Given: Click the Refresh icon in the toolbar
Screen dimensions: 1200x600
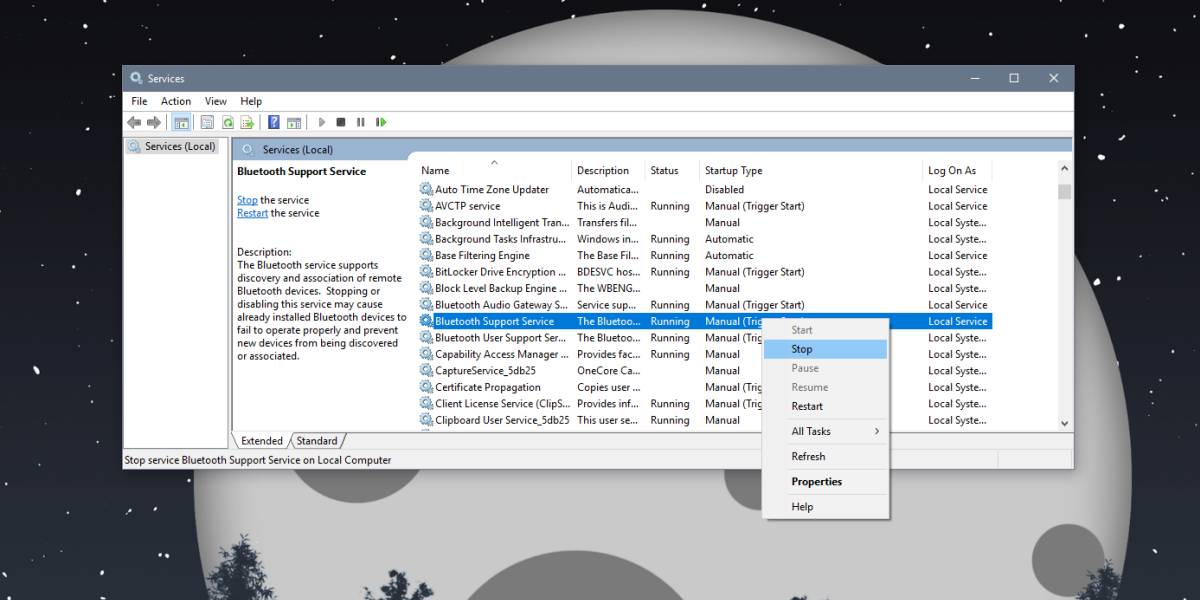Looking at the screenshot, I should pos(229,122).
